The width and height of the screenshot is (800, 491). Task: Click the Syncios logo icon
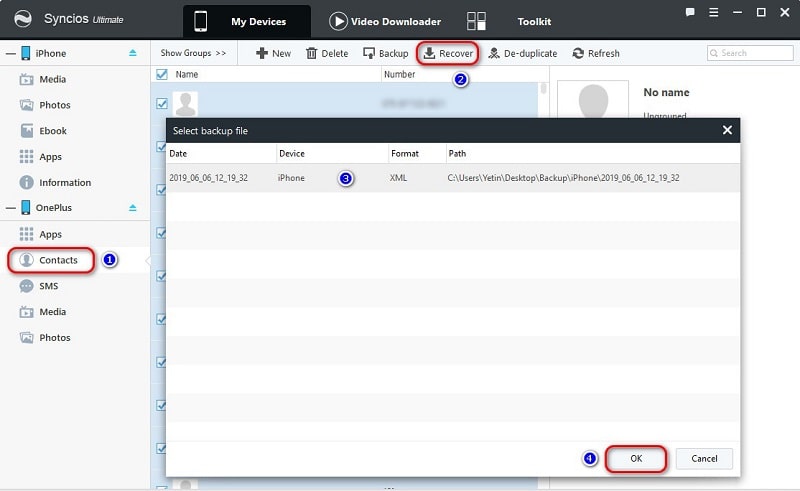tap(22, 19)
